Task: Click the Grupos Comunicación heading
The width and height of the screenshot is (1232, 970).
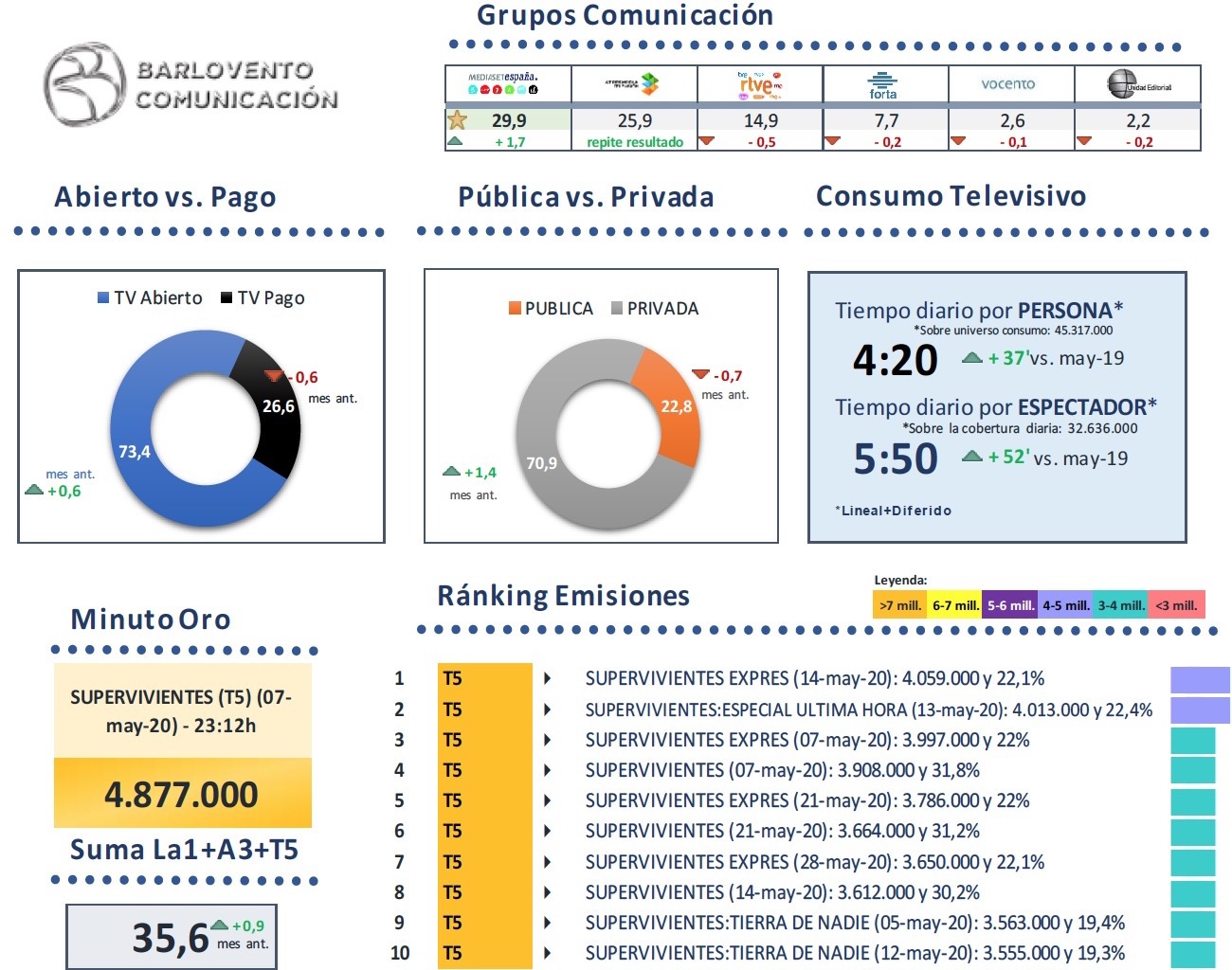Action: 625,15
